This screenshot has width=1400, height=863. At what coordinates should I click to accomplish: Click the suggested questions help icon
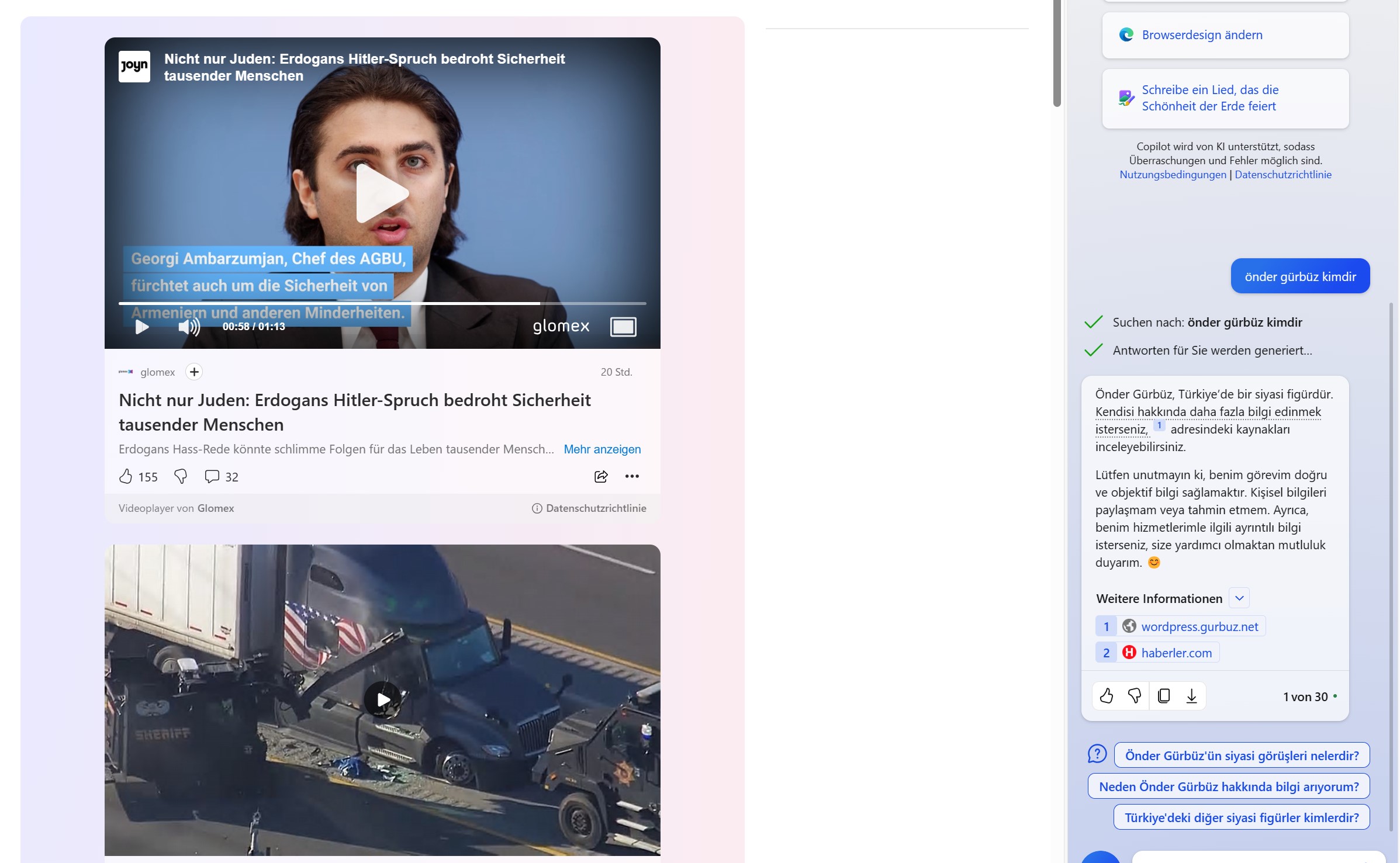click(1097, 754)
